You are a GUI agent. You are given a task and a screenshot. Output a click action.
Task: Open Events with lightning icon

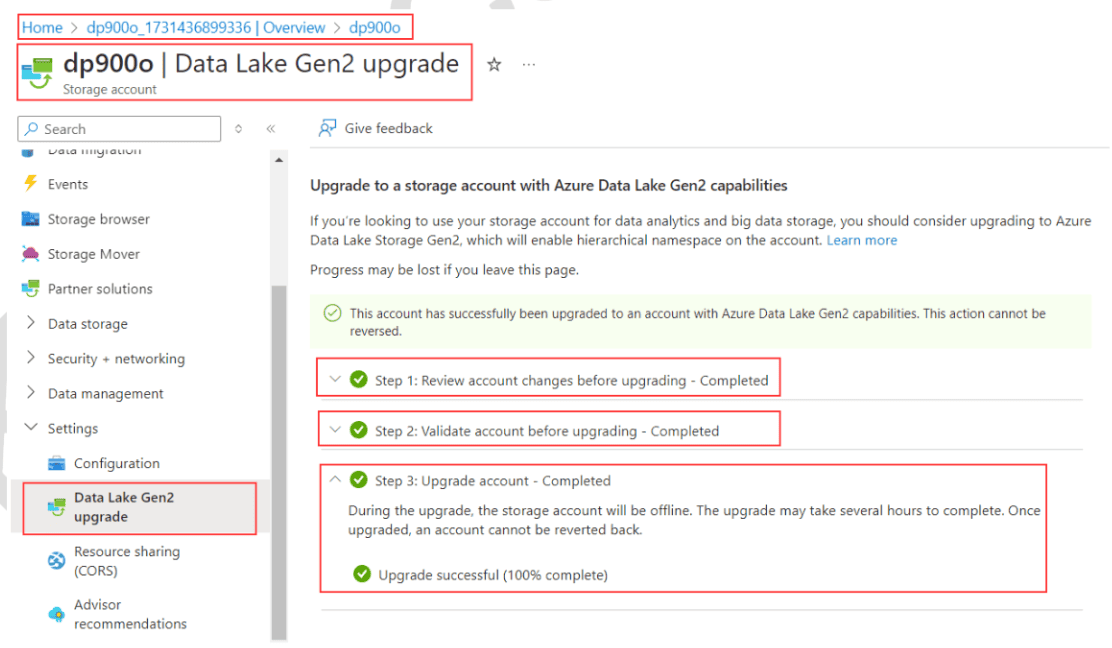tap(30, 184)
